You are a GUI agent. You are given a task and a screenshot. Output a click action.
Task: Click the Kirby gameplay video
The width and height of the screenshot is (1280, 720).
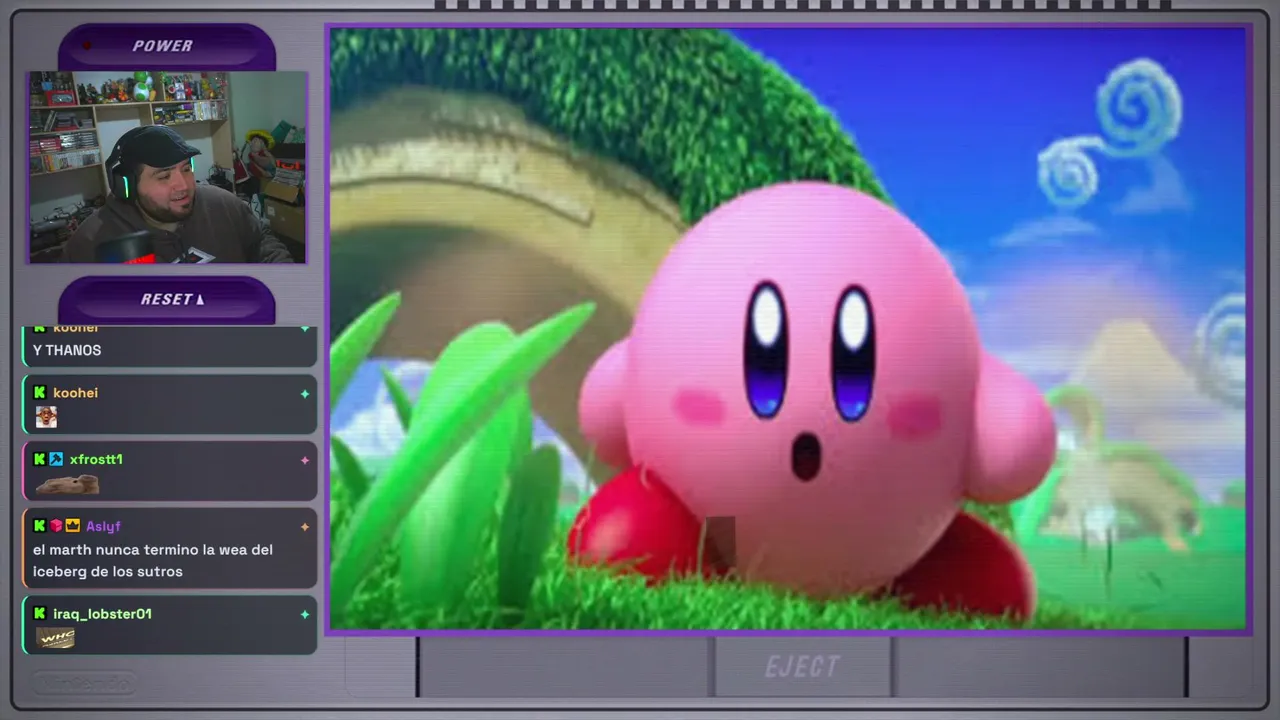[789, 329]
